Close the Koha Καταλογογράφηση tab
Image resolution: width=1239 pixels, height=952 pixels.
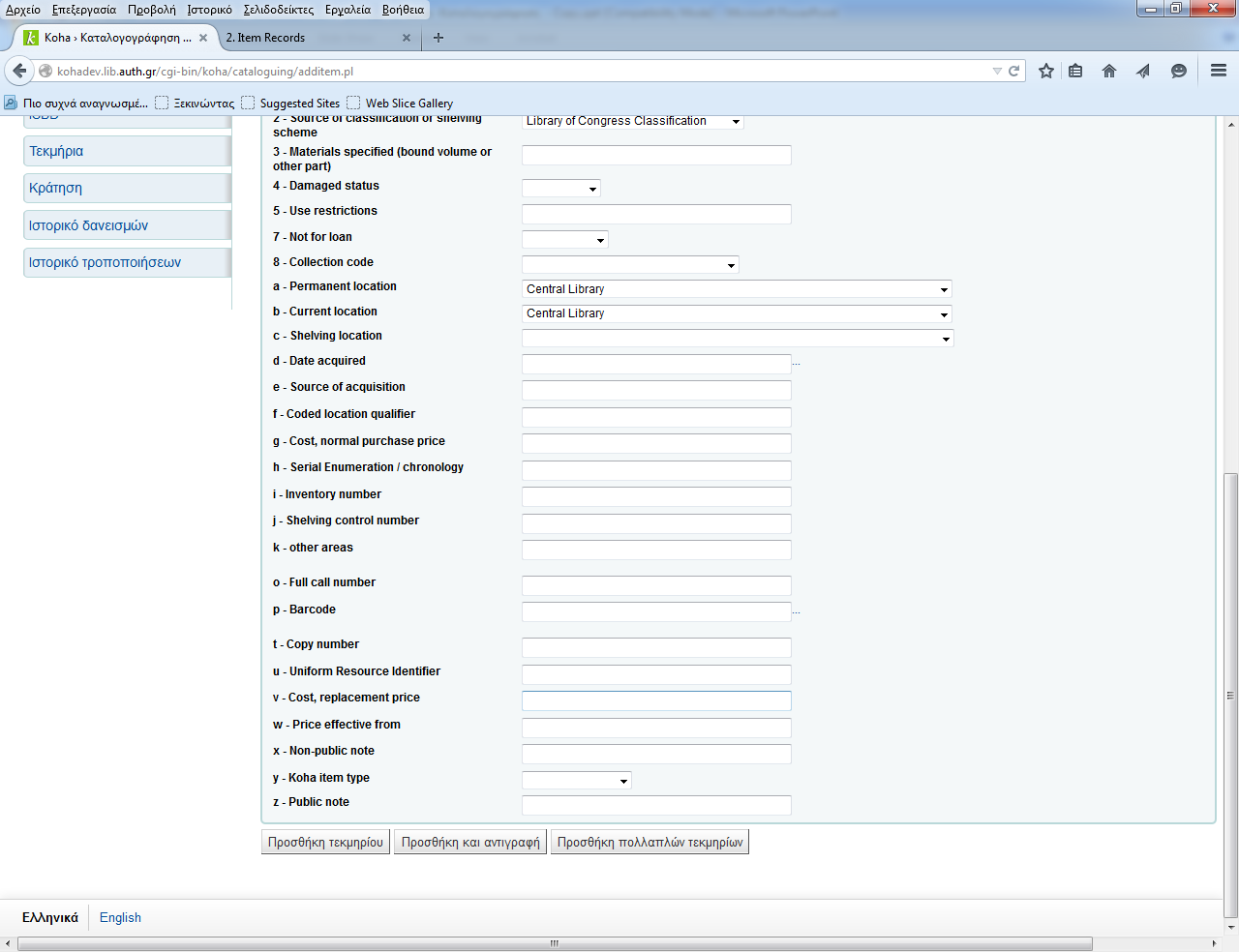point(203,38)
